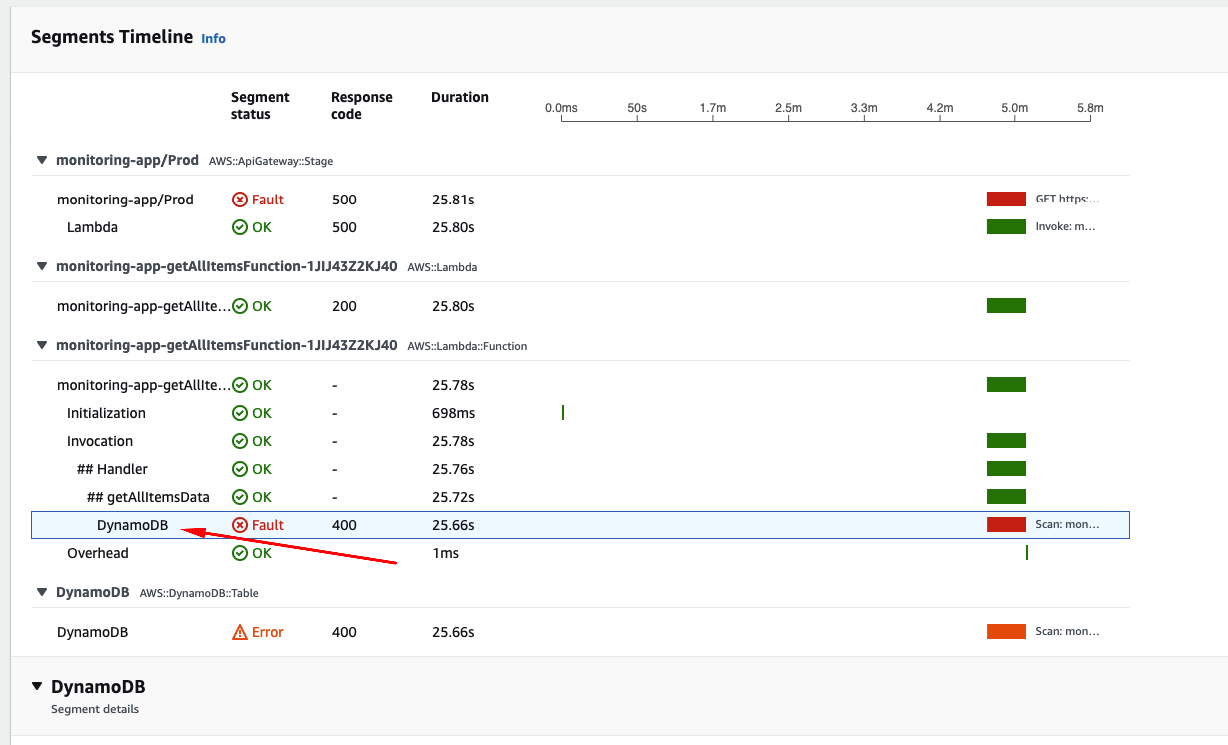Select the red Scan bar in highlighted DynamoDB row
This screenshot has width=1228, height=745.
click(x=1006, y=524)
